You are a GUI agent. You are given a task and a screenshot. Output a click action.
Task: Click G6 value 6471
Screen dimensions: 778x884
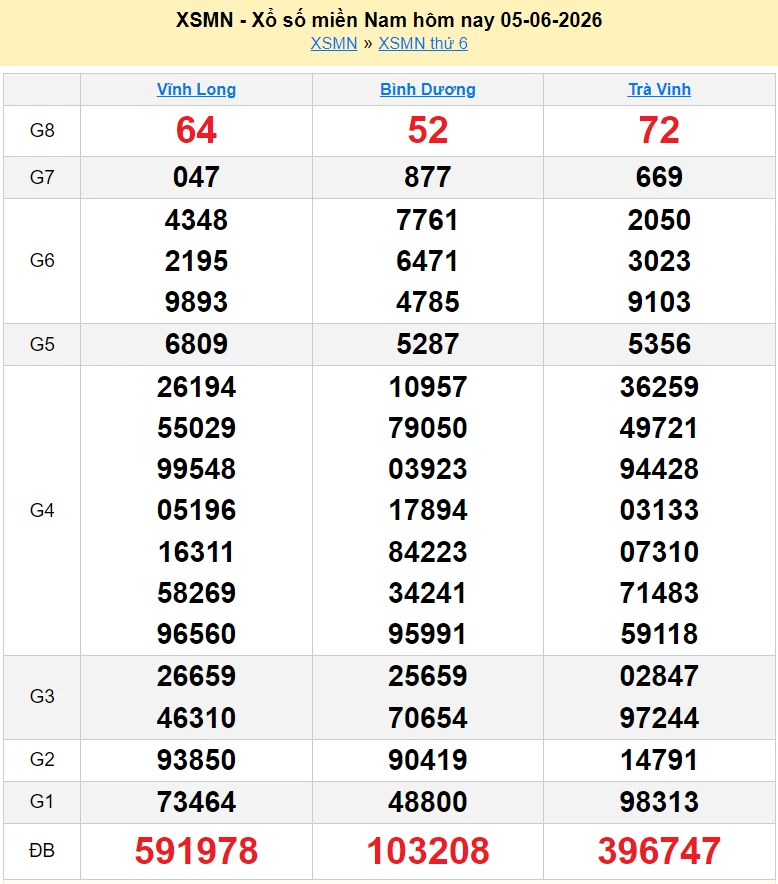tap(428, 261)
